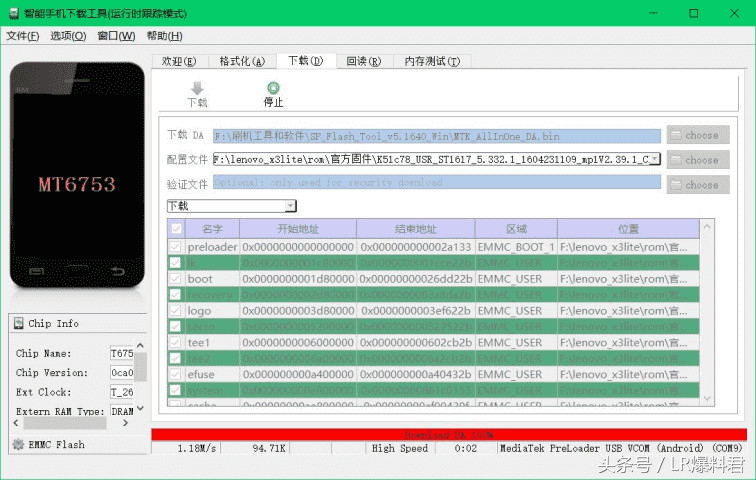Click the 下载 DA file path field
This screenshot has height=480, width=756.
click(x=437, y=136)
